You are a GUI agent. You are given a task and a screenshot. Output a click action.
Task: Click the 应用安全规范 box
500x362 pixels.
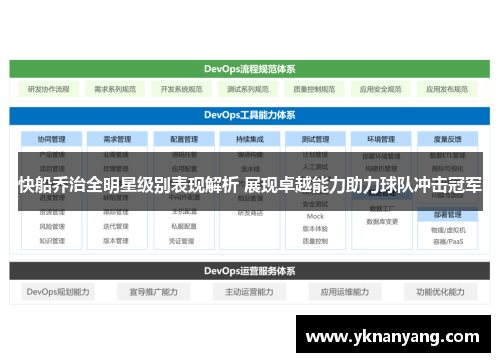(380, 89)
